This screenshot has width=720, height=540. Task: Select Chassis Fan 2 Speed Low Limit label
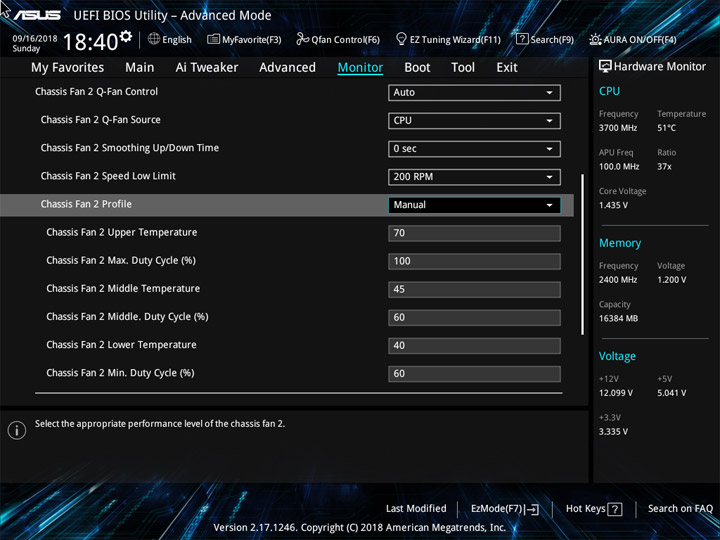click(x=108, y=176)
